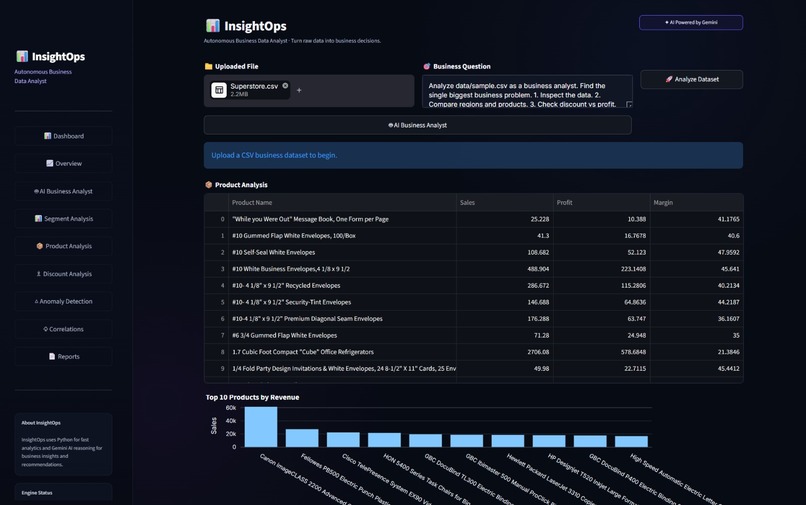Click the Reports document icon

[51, 356]
